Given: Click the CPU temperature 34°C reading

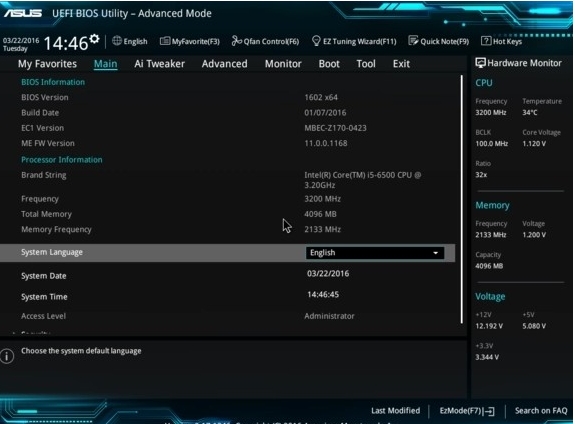Looking at the screenshot, I should point(530,113).
